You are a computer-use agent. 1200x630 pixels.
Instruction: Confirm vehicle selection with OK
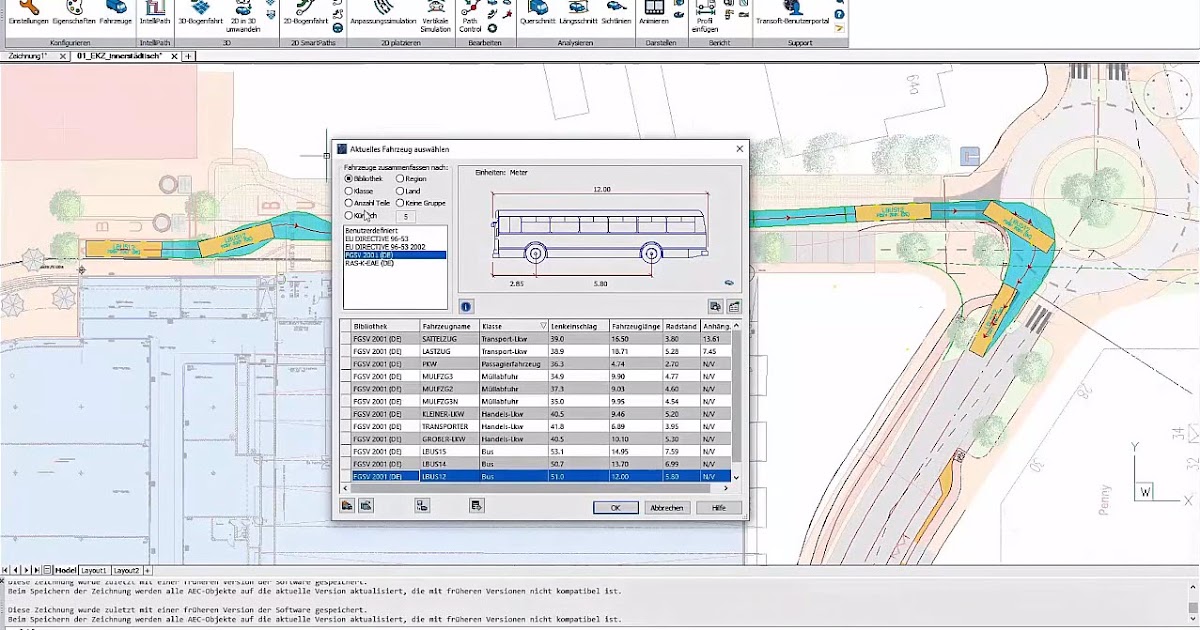[614, 507]
